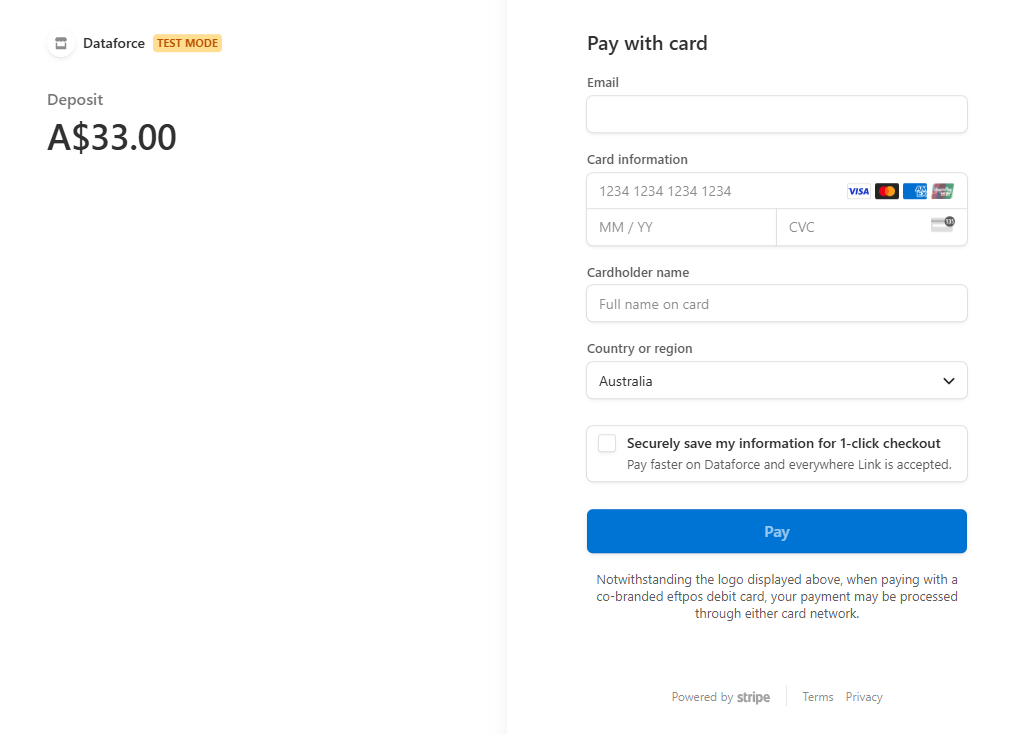
Task: Click the Dataforce storefront logo icon
Action: (61, 43)
